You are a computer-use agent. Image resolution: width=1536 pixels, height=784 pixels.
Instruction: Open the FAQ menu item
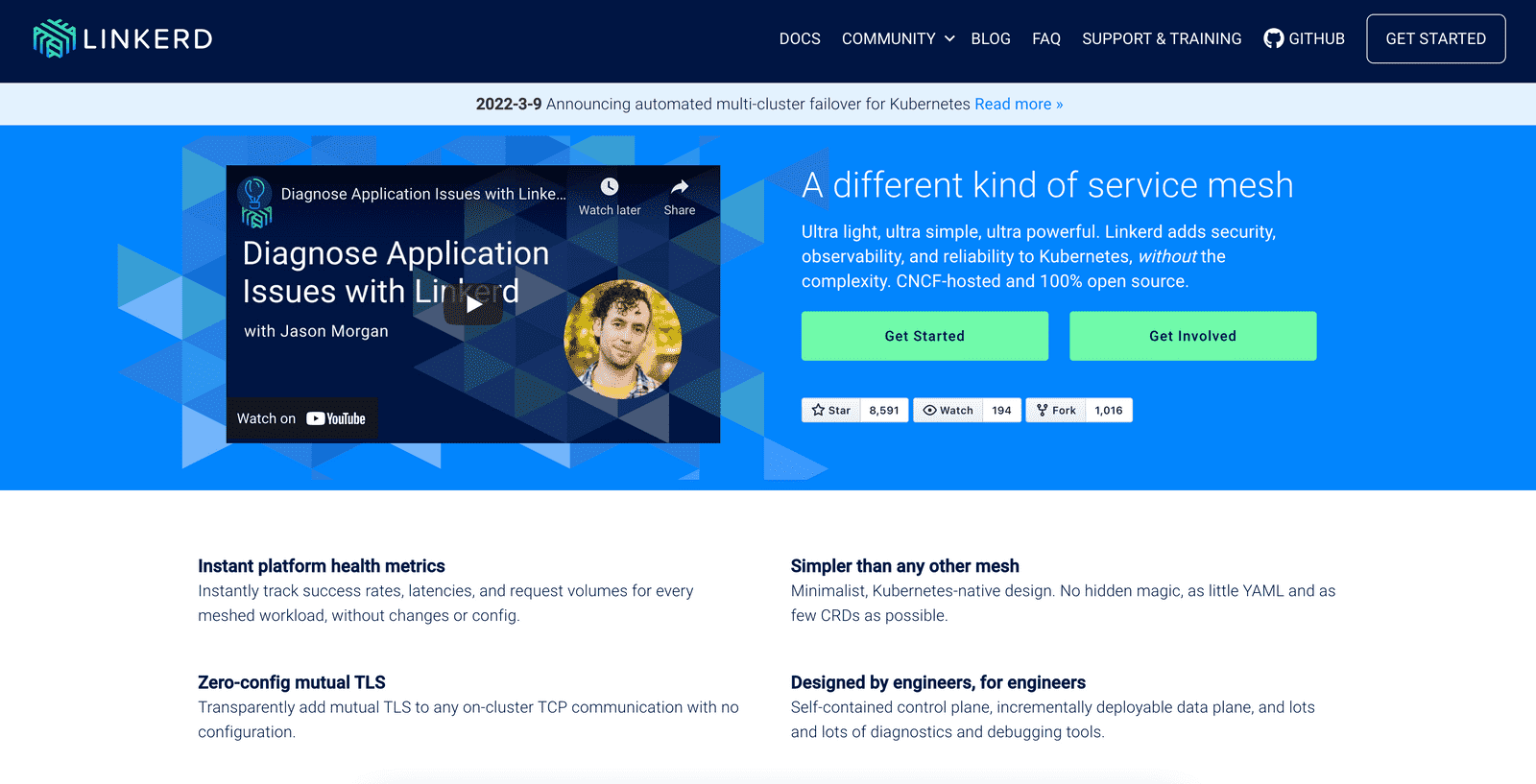coord(1046,38)
